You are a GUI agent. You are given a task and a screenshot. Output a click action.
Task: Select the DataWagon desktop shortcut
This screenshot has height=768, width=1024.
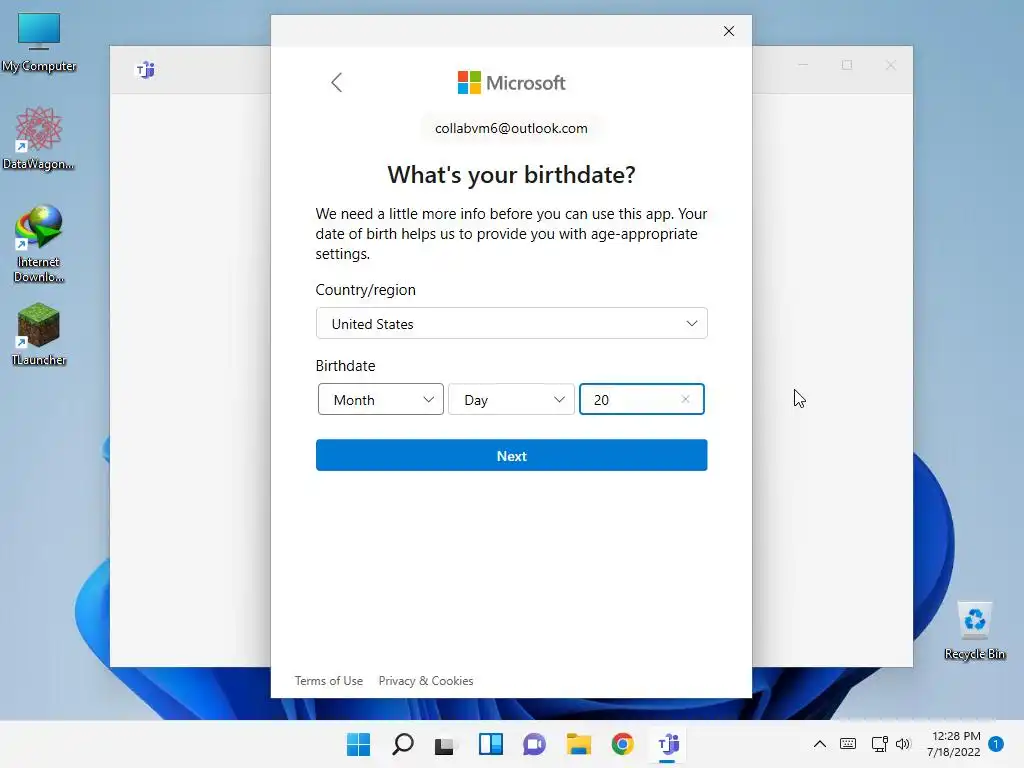(39, 138)
